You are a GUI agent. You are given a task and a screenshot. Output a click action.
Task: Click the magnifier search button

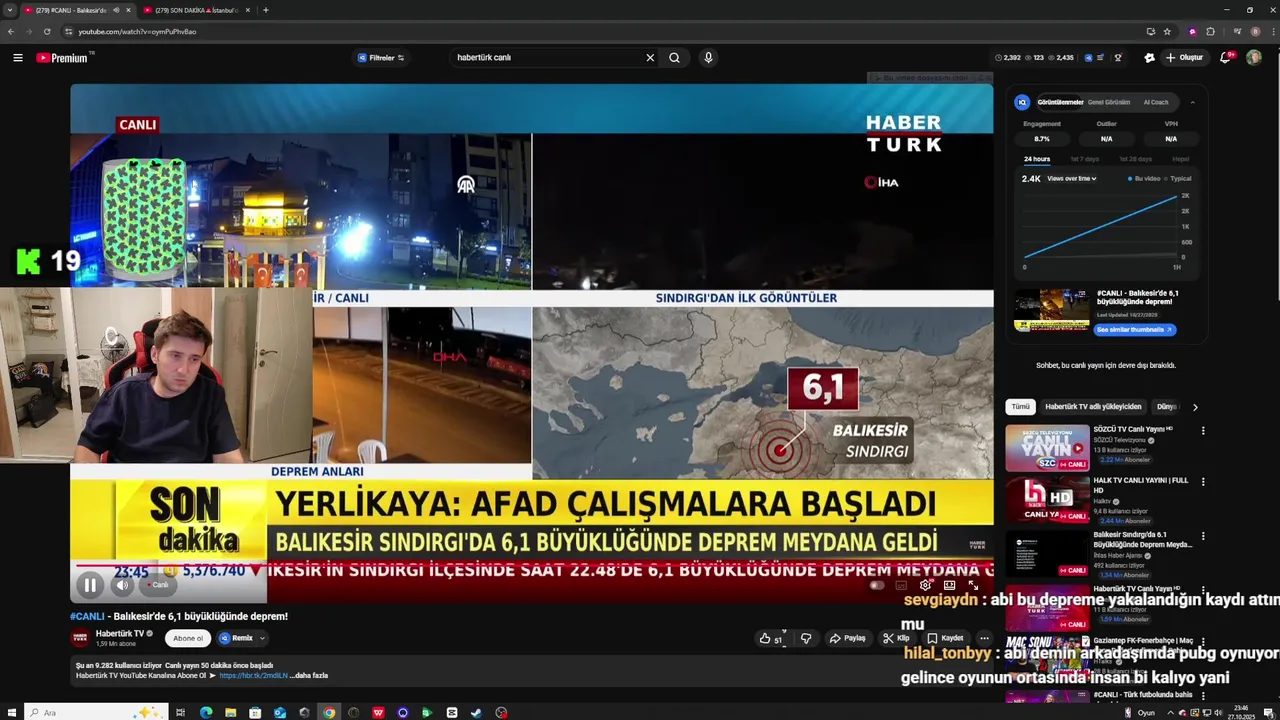(x=675, y=58)
